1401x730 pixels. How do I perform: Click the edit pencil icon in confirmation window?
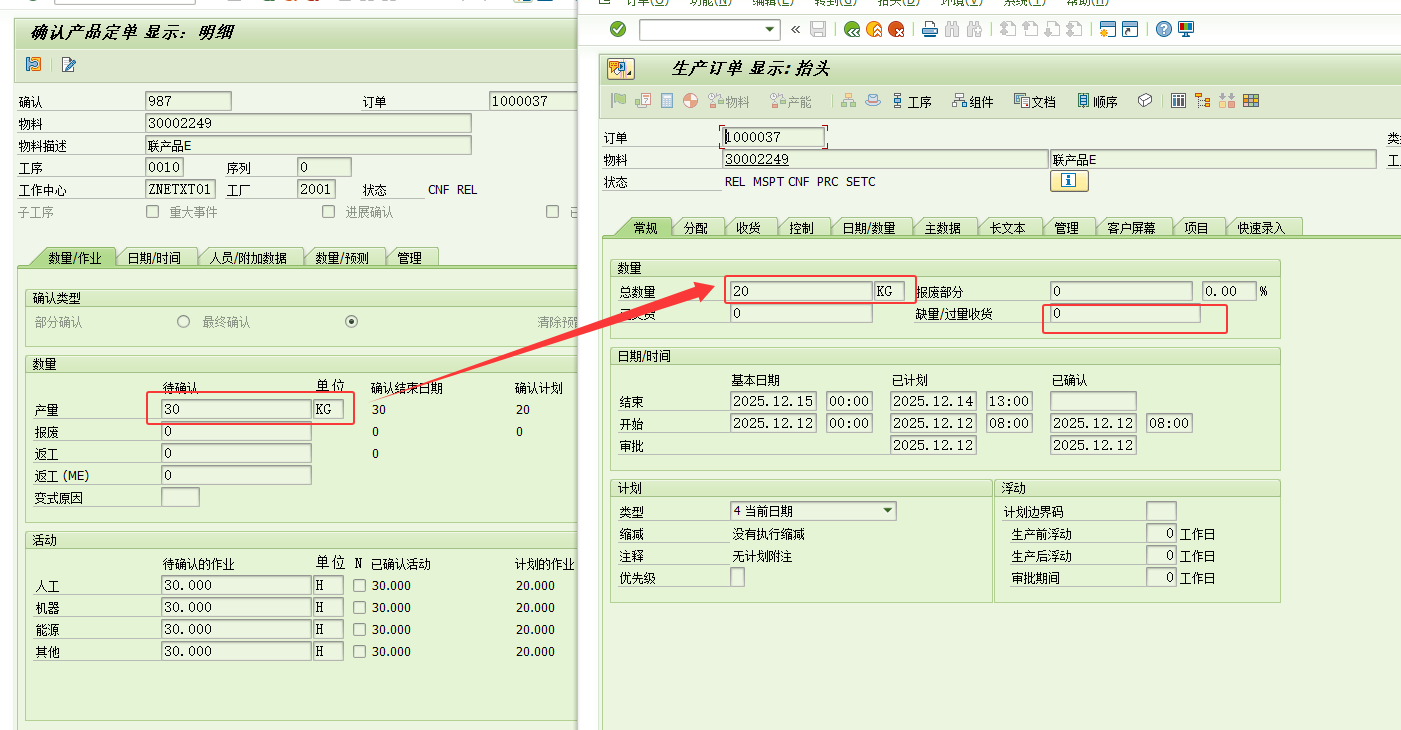coord(68,65)
